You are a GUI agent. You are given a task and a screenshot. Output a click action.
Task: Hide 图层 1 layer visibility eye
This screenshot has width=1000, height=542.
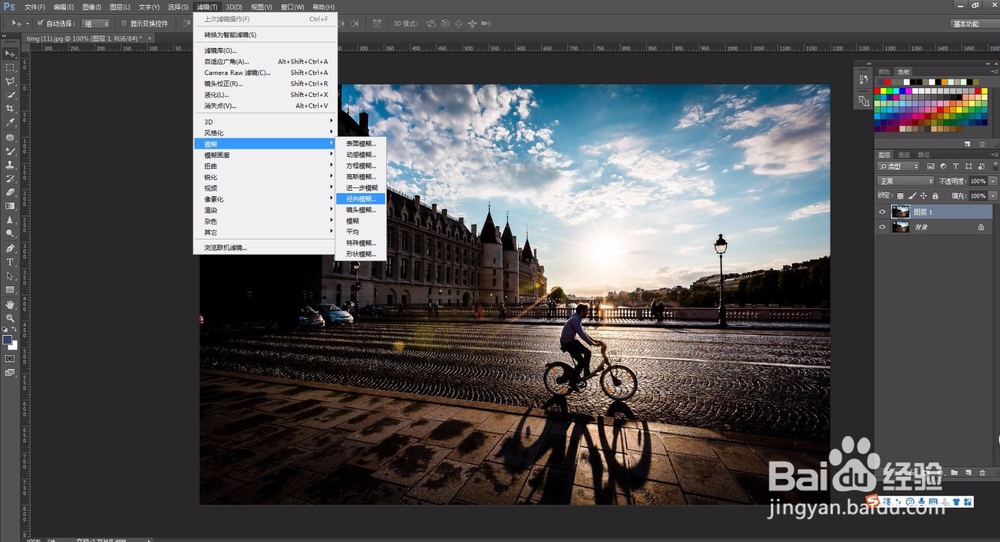pyautogui.click(x=883, y=212)
